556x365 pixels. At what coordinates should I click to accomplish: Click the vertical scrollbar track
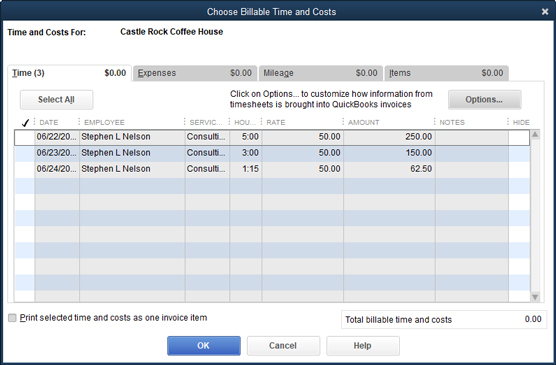coord(535,216)
